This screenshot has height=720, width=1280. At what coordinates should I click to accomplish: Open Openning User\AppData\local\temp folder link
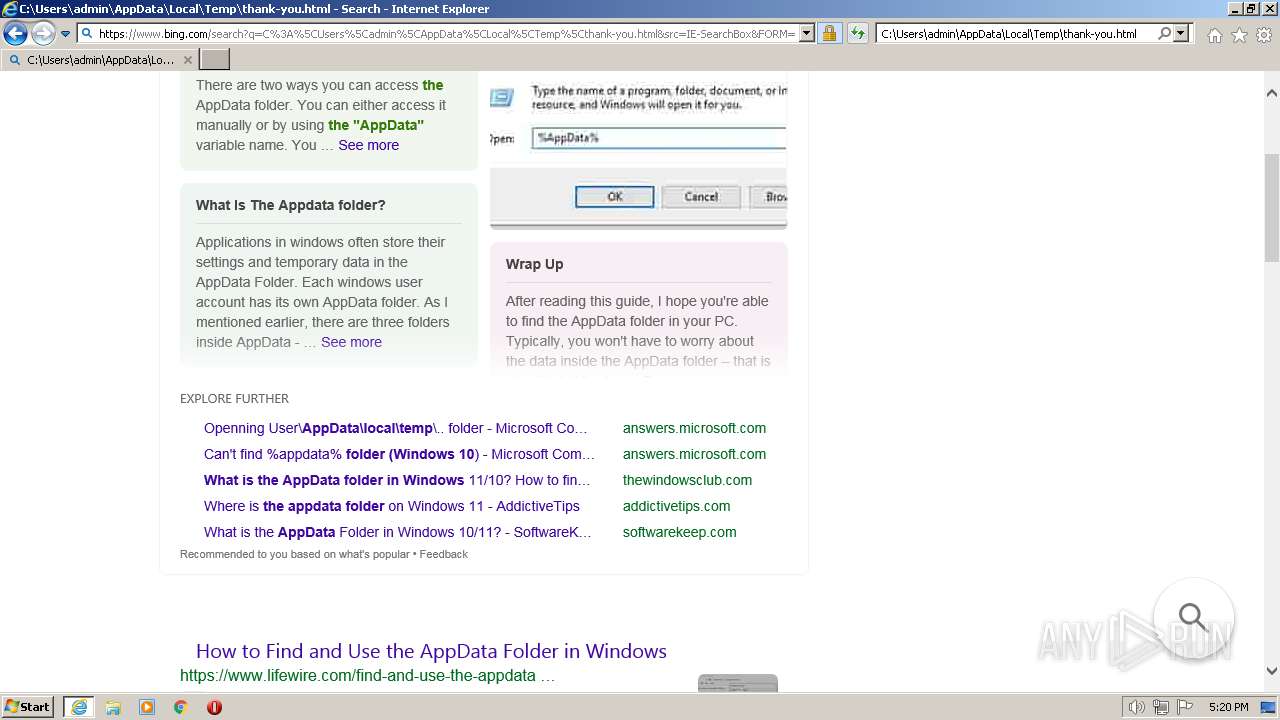[396, 428]
